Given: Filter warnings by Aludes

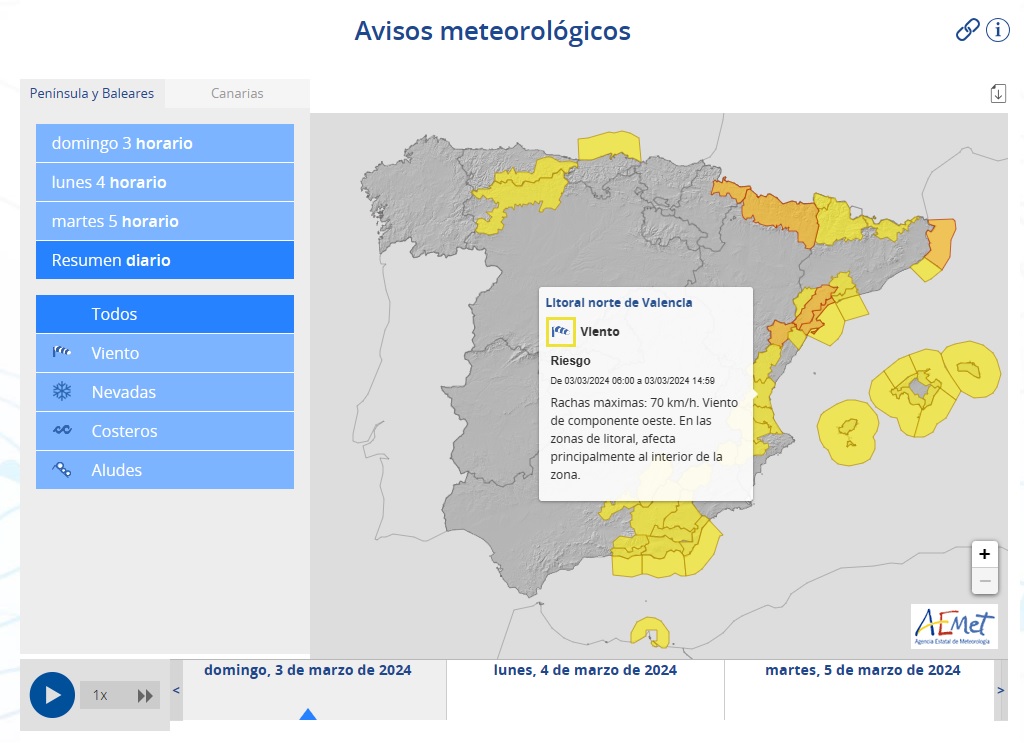Looking at the screenshot, I should point(165,470).
